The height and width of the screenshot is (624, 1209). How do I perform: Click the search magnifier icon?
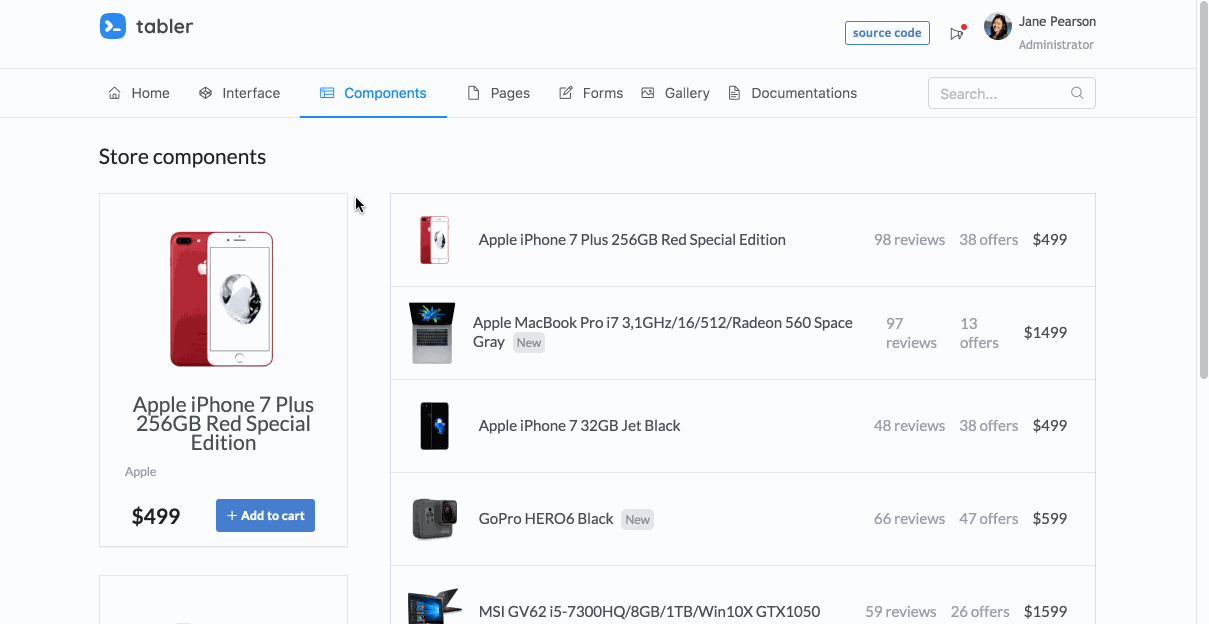pos(1077,93)
